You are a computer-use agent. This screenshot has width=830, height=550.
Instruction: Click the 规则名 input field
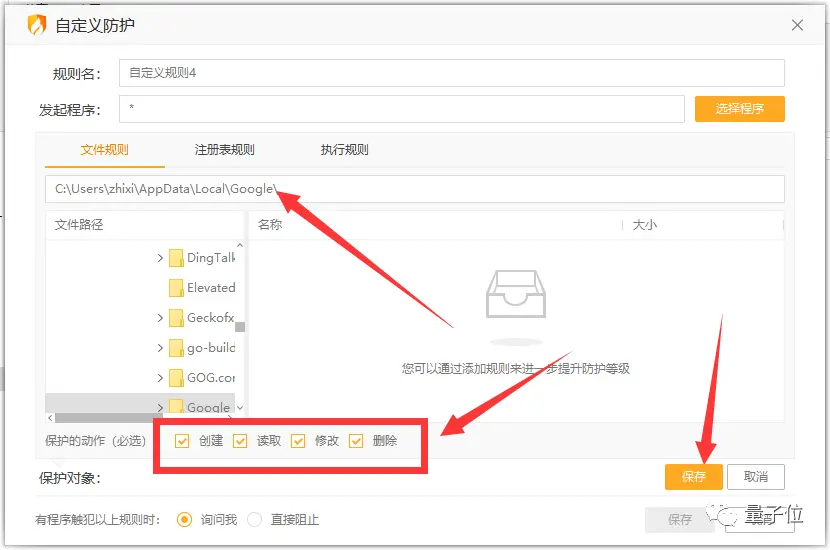pos(450,73)
